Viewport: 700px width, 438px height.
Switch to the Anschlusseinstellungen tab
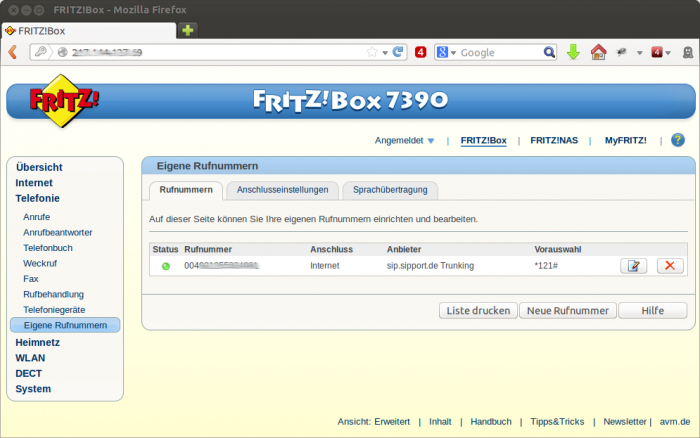pos(281,190)
